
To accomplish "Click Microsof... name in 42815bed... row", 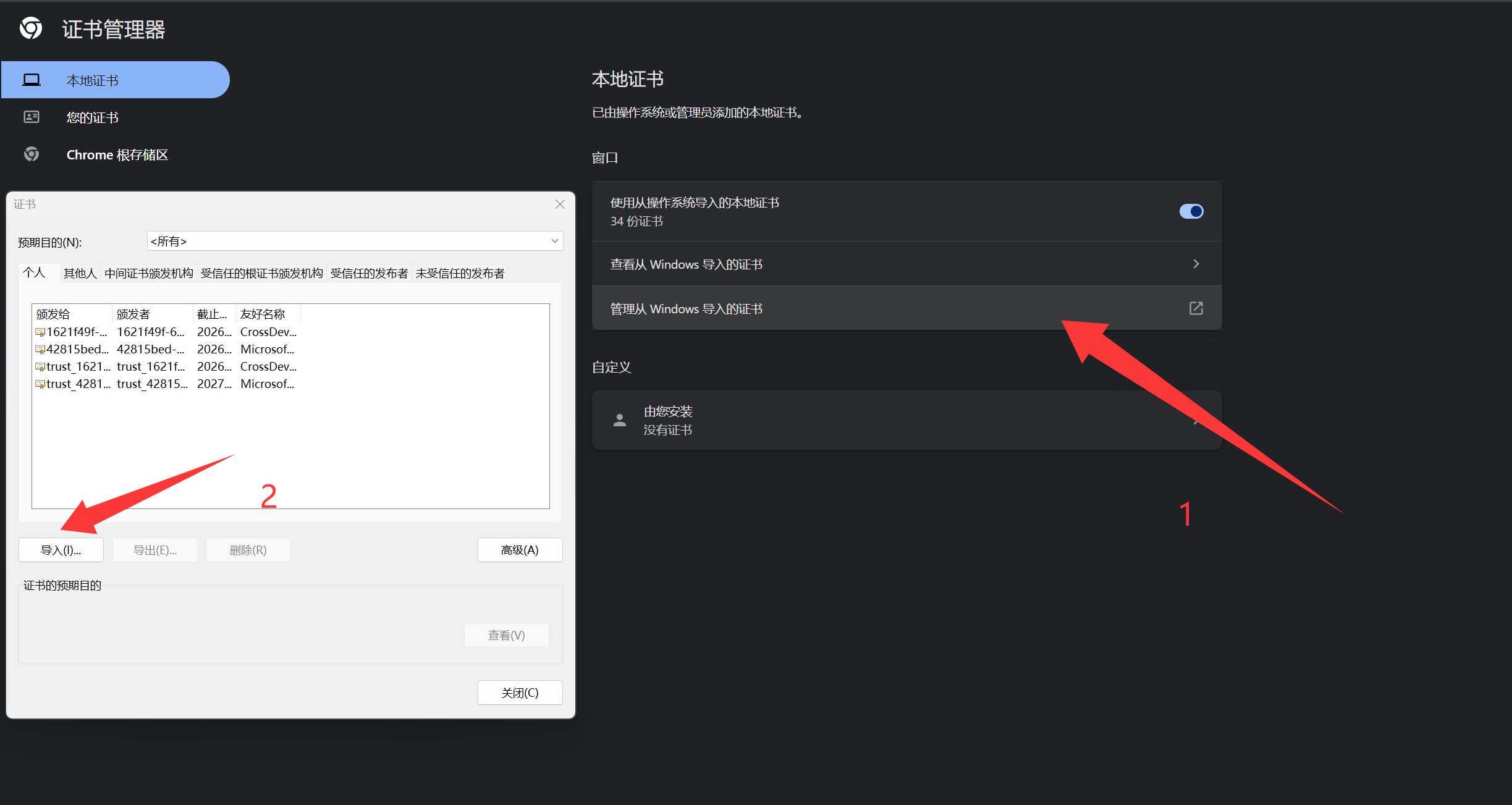I will click(267, 350).
